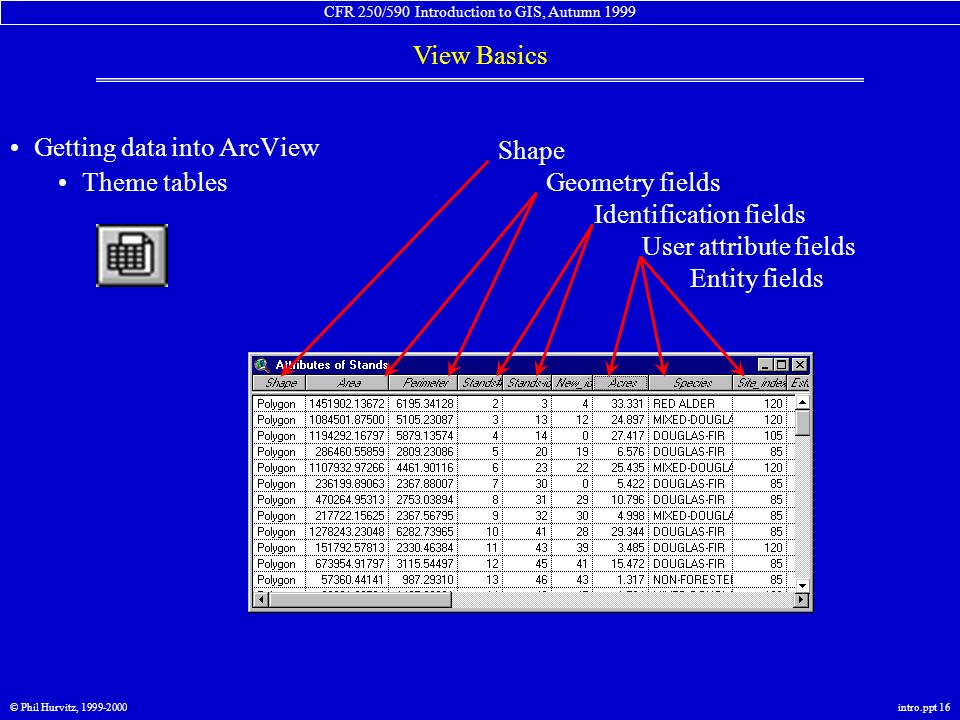Select the New_id column header

[x=572, y=383]
